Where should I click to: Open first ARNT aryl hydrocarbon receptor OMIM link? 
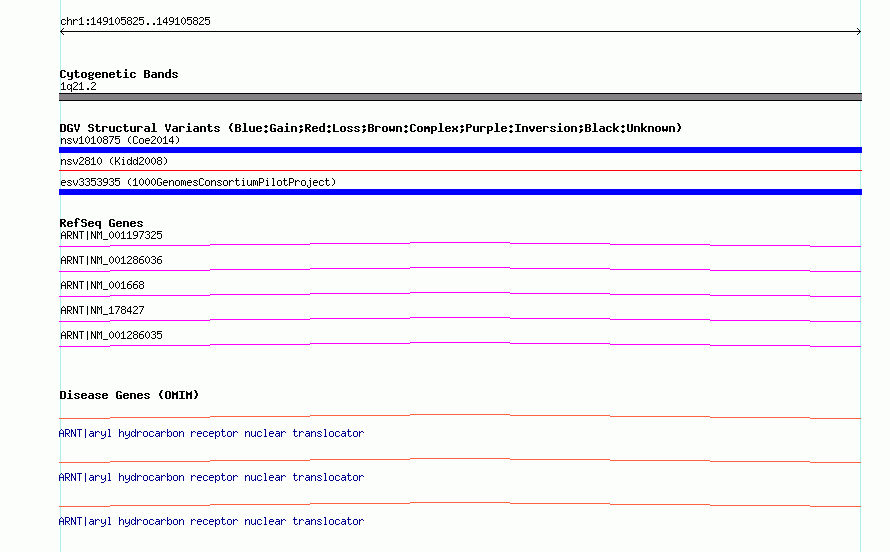tap(211, 433)
